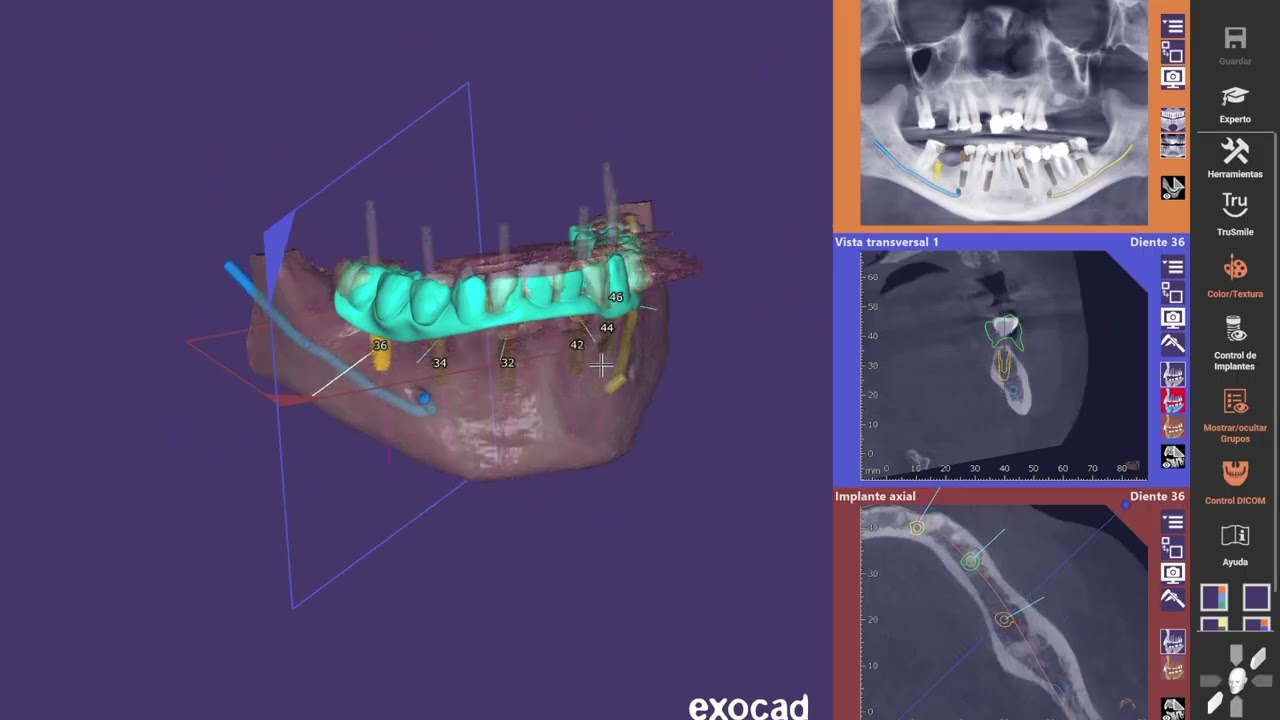Detach the Vista transversal window
The image size is (1280, 720).
tap(1173, 292)
